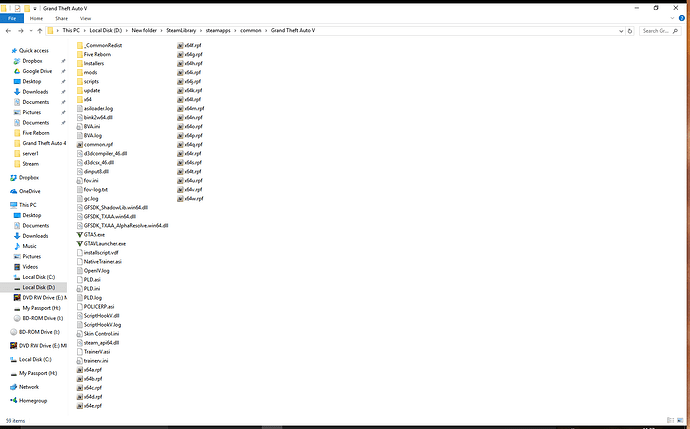This screenshot has width=690, height=429.
Task: Switch to large icons view in status bar
Action: pyautogui.click(x=681, y=421)
